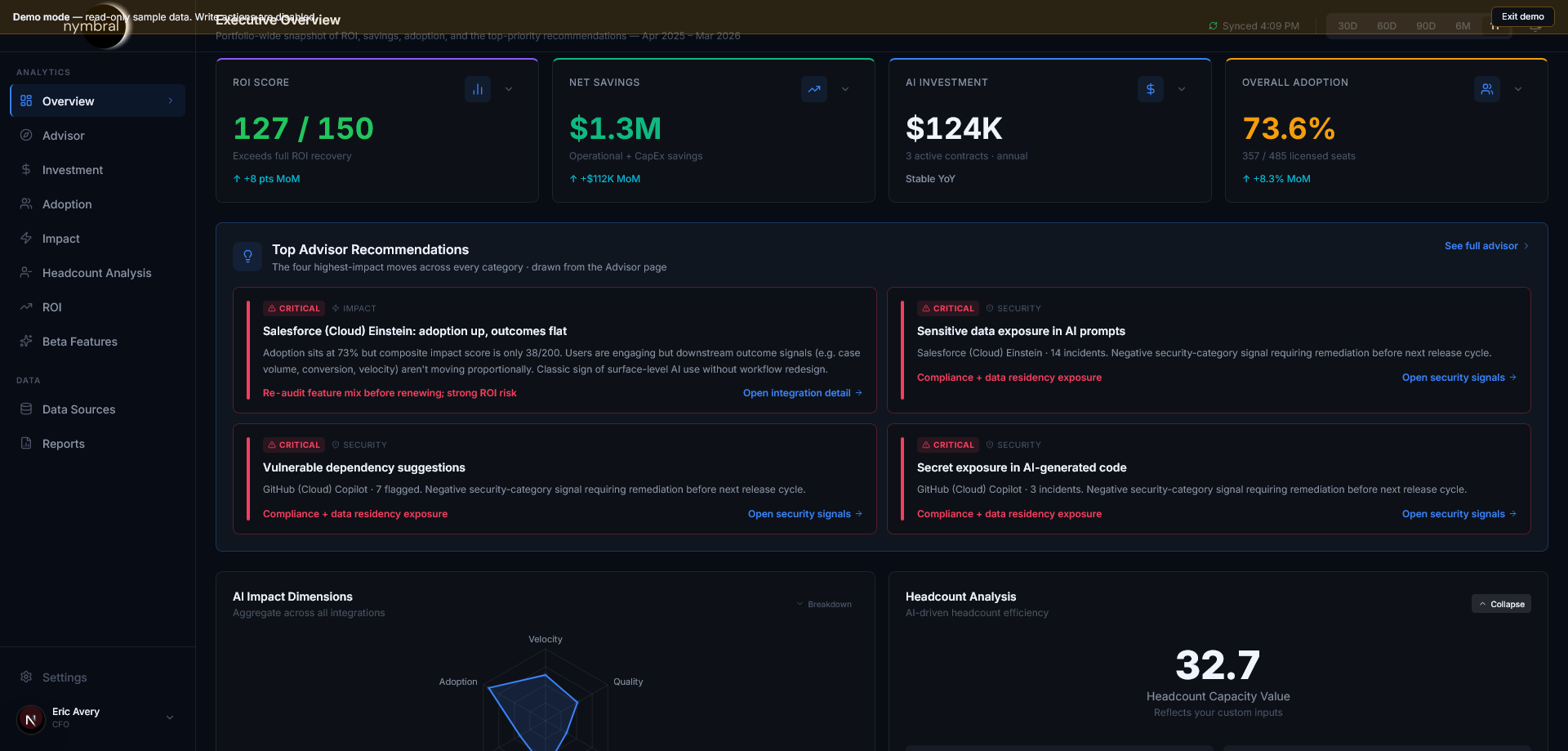Select the 30D time range
Viewport: 1568px width, 751px height.
click(x=1347, y=26)
